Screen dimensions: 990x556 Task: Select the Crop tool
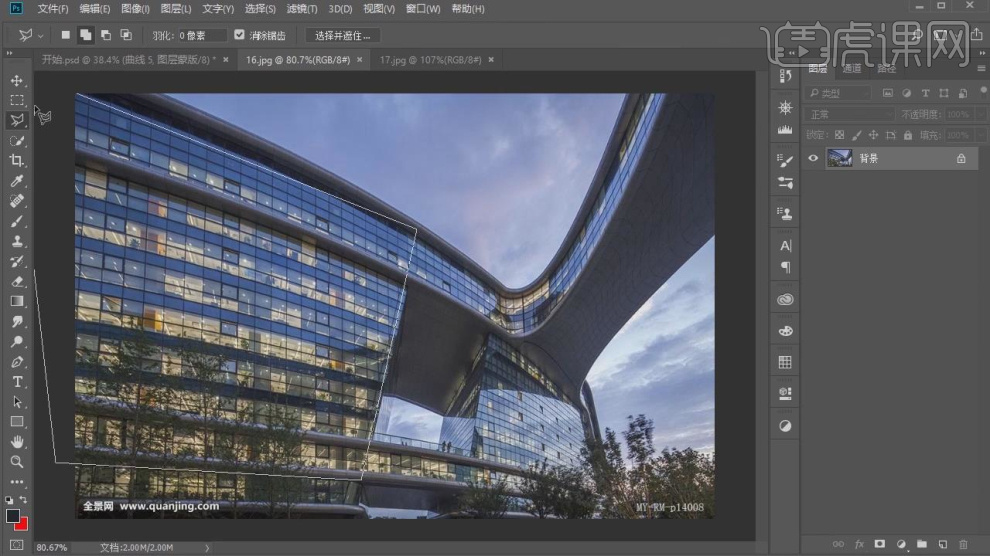click(x=17, y=161)
